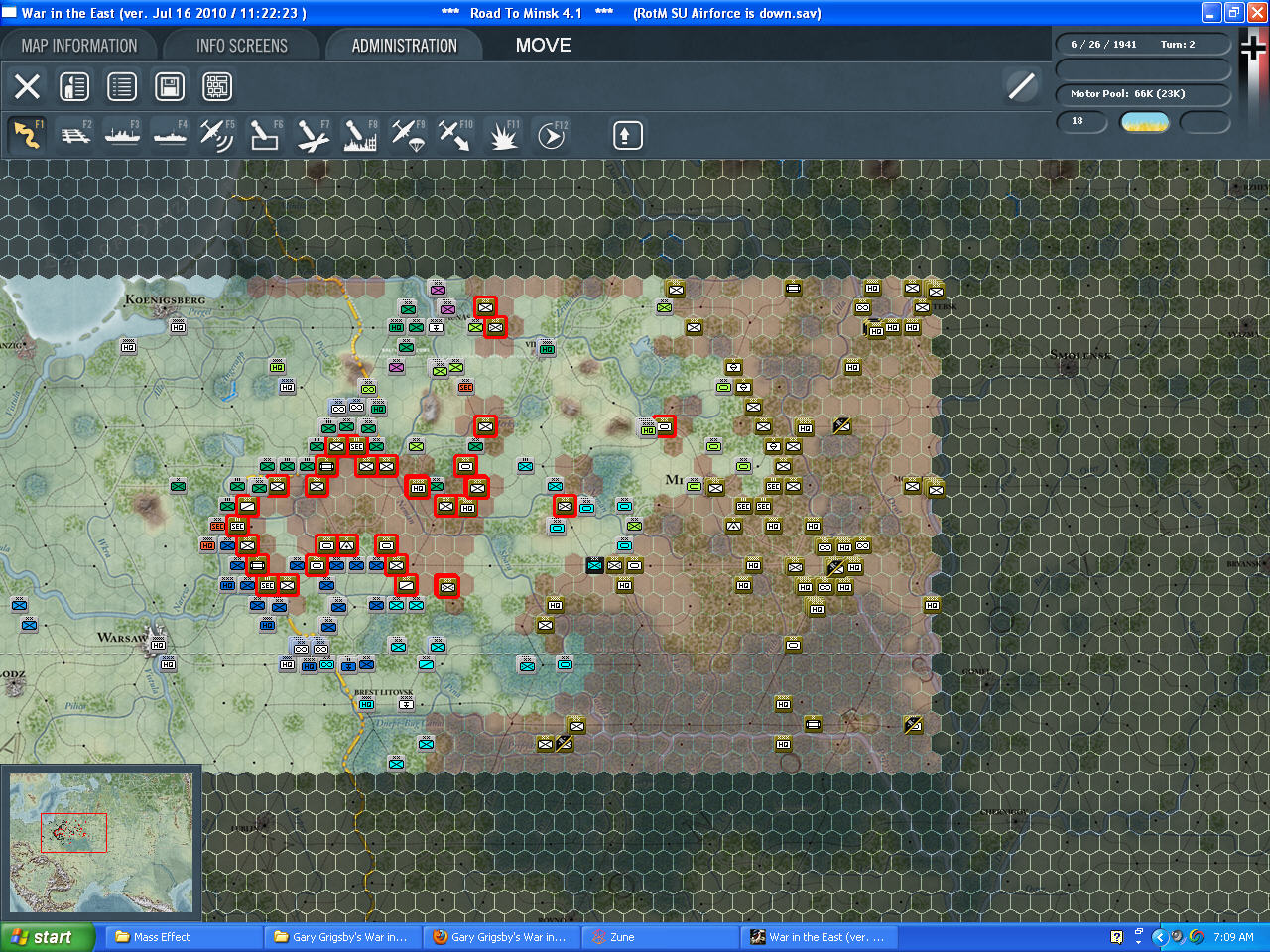Open the person-with-list report icon
Image resolution: width=1270 pixels, height=952 pixels.
click(74, 86)
